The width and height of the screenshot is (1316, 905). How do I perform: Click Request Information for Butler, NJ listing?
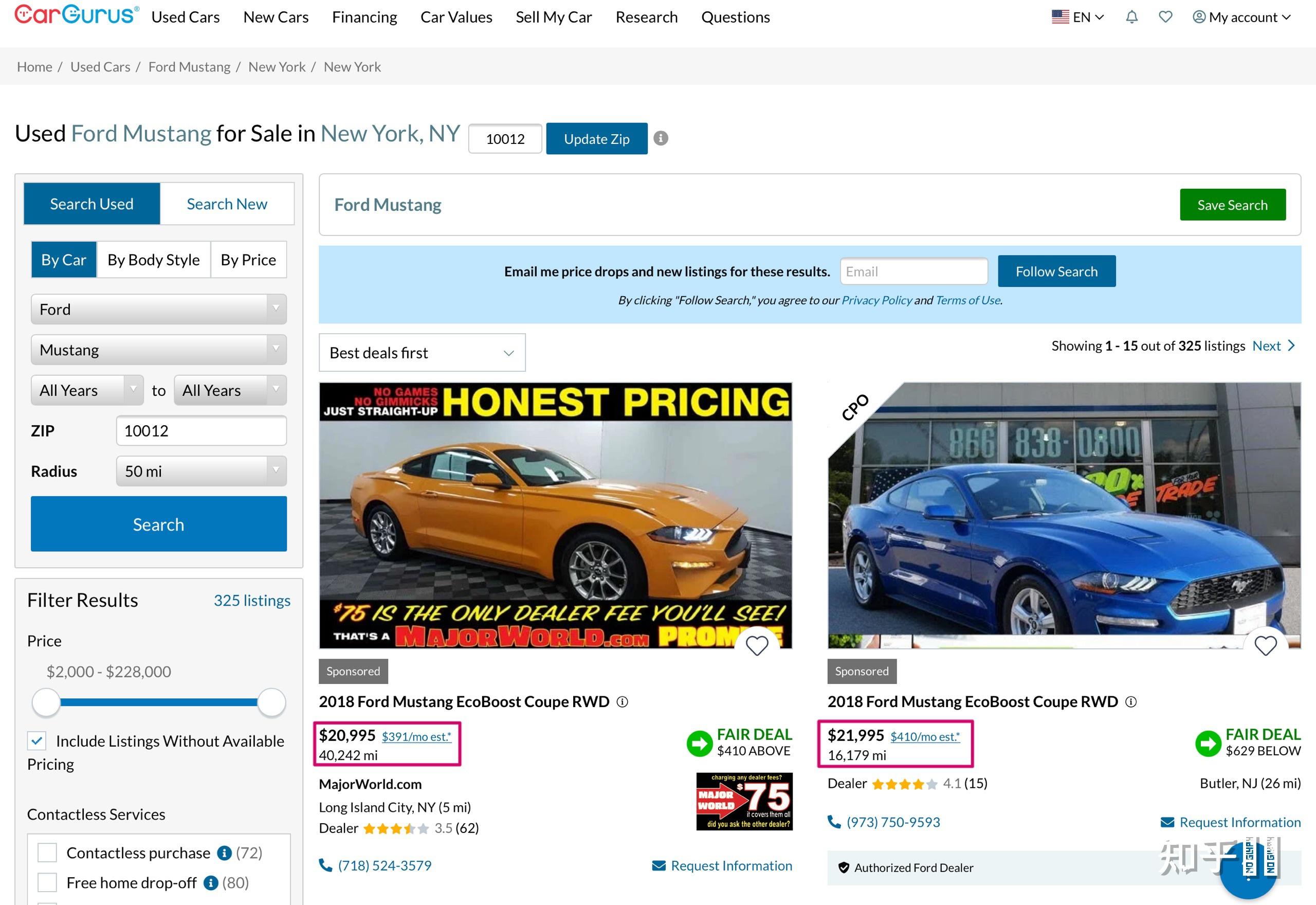(1231, 822)
